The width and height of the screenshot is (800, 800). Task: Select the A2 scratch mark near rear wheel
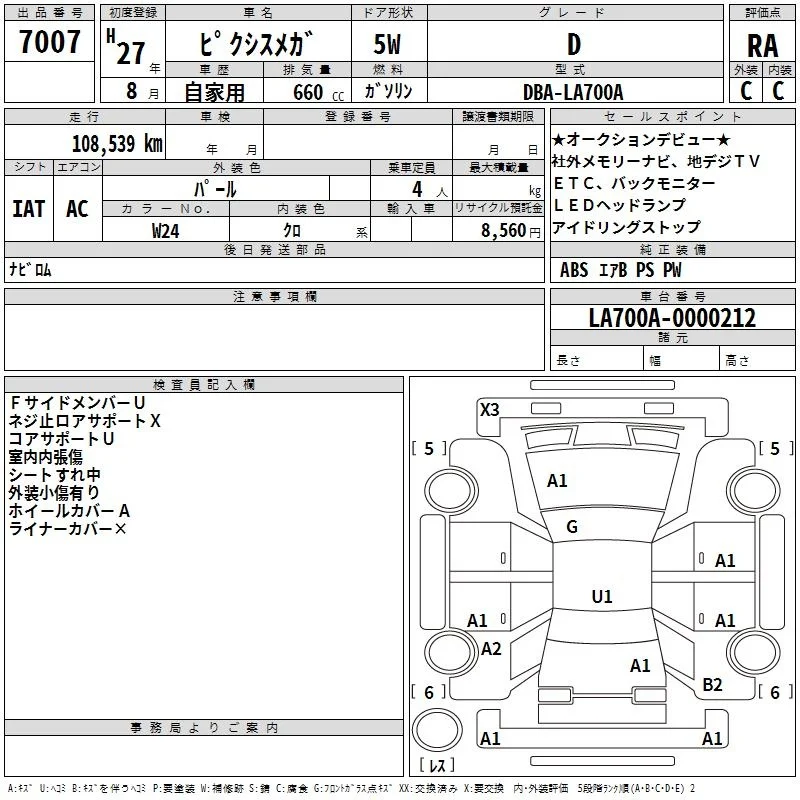coord(491,649)
